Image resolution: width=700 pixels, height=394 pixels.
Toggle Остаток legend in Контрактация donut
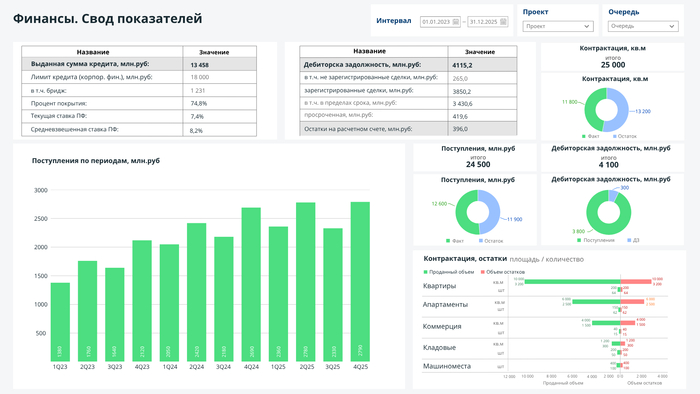pos(625,136)
